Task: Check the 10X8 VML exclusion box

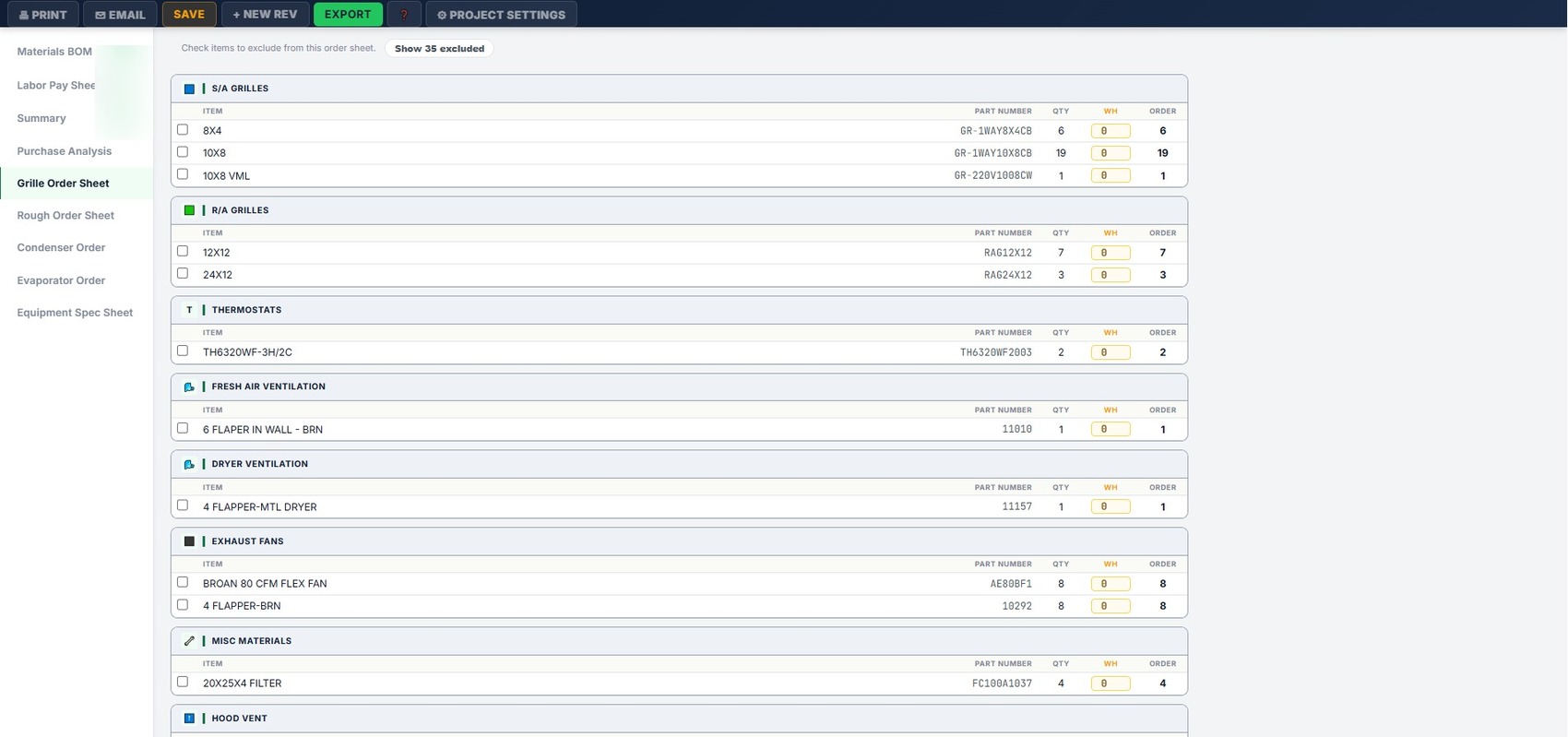Action: pyautogui.click(x=183, y=174)
